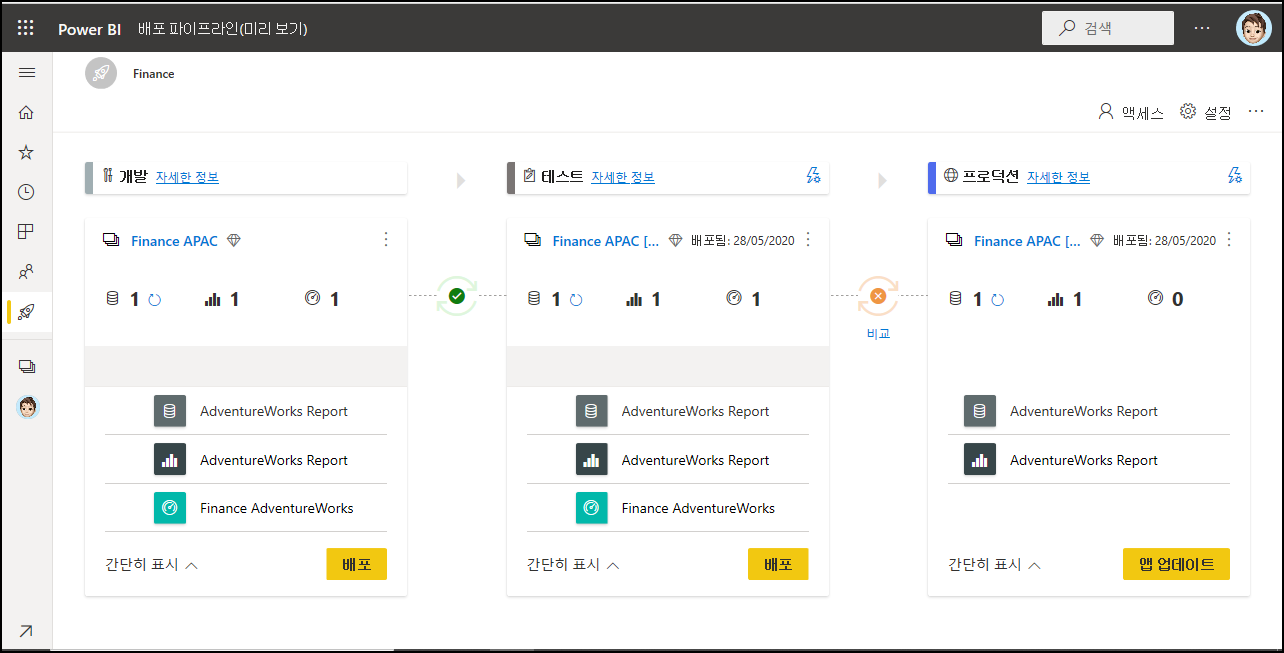The width and height of the screenshot is (1284, 653).
Task: Open Shared with me icon in sidebar
Action: click(27, 271)
